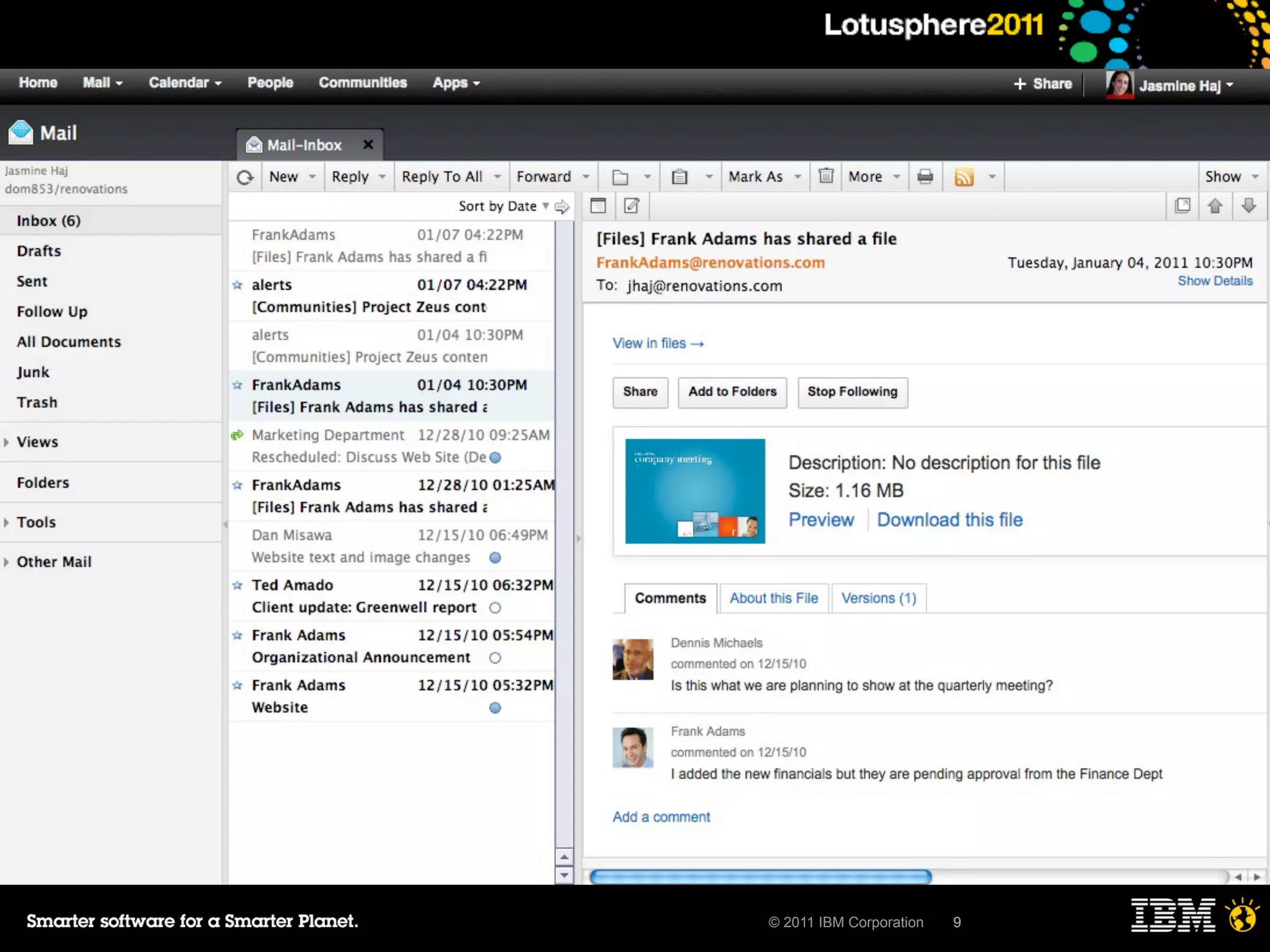Go to next message down arrow
Screen dimensions: 1270x952
coord(1249,206)
